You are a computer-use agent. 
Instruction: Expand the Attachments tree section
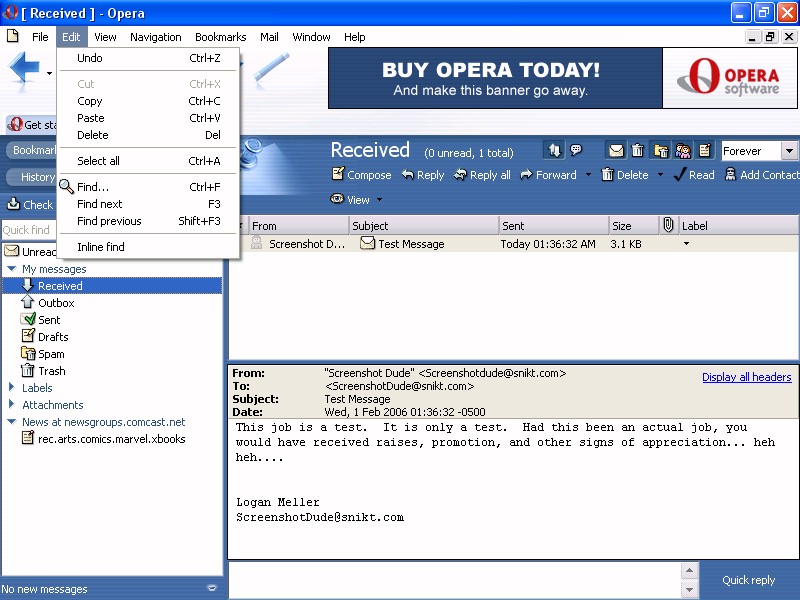pos(11,404)
